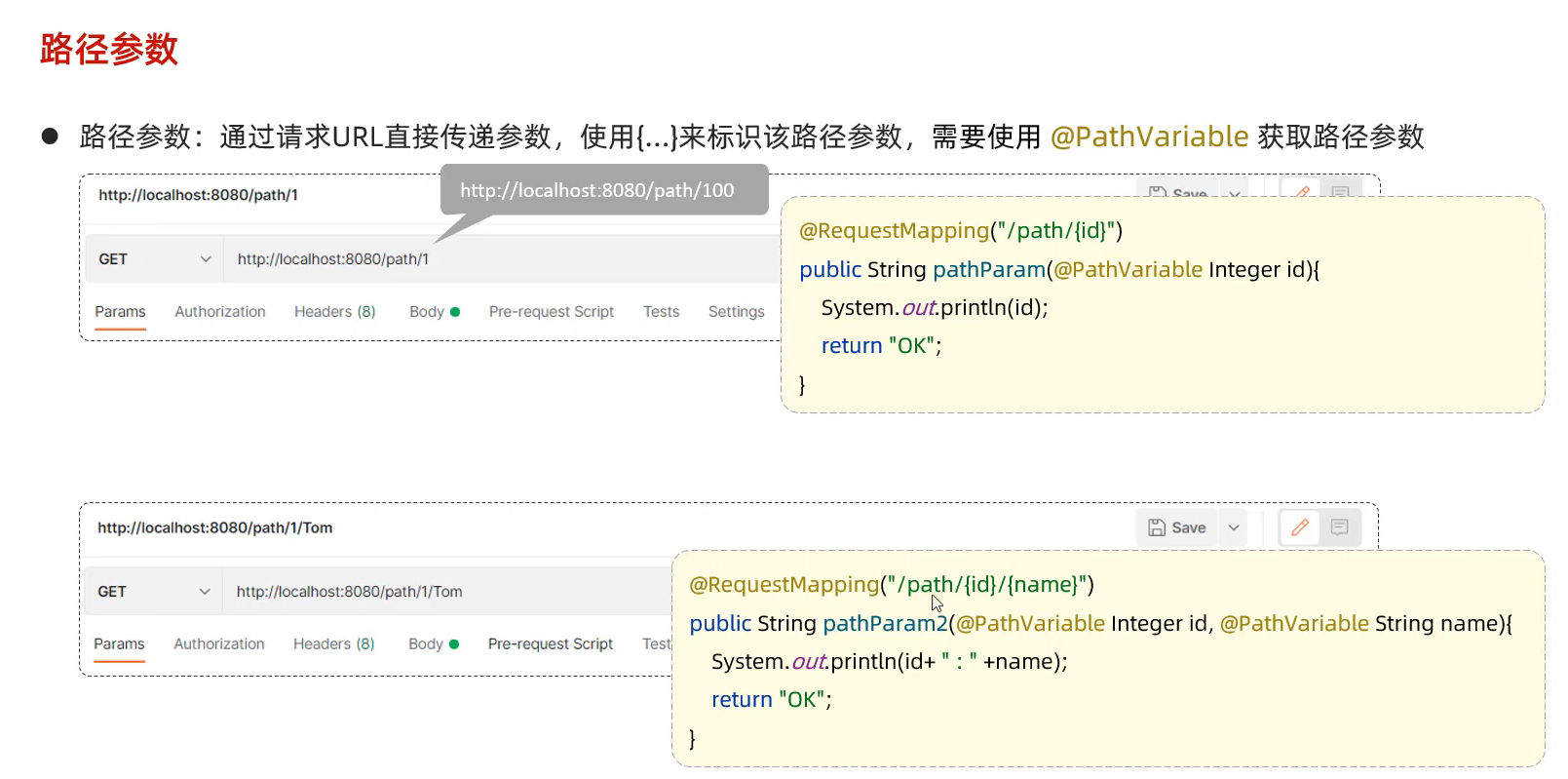The height and width of the screenshot is (779, 1568).
Task: Open Headers (8) tab in the path/1 request
Action: coord(334,312)
